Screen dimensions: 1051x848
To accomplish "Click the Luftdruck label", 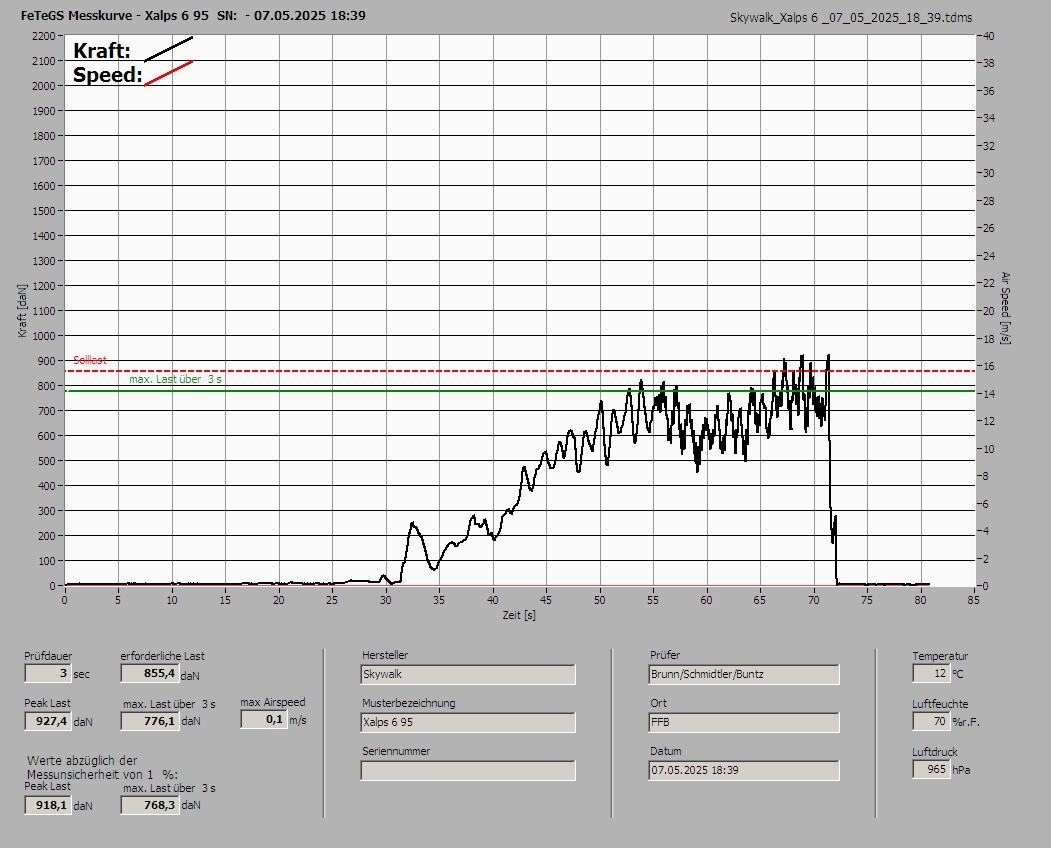I will pos(934,752).
